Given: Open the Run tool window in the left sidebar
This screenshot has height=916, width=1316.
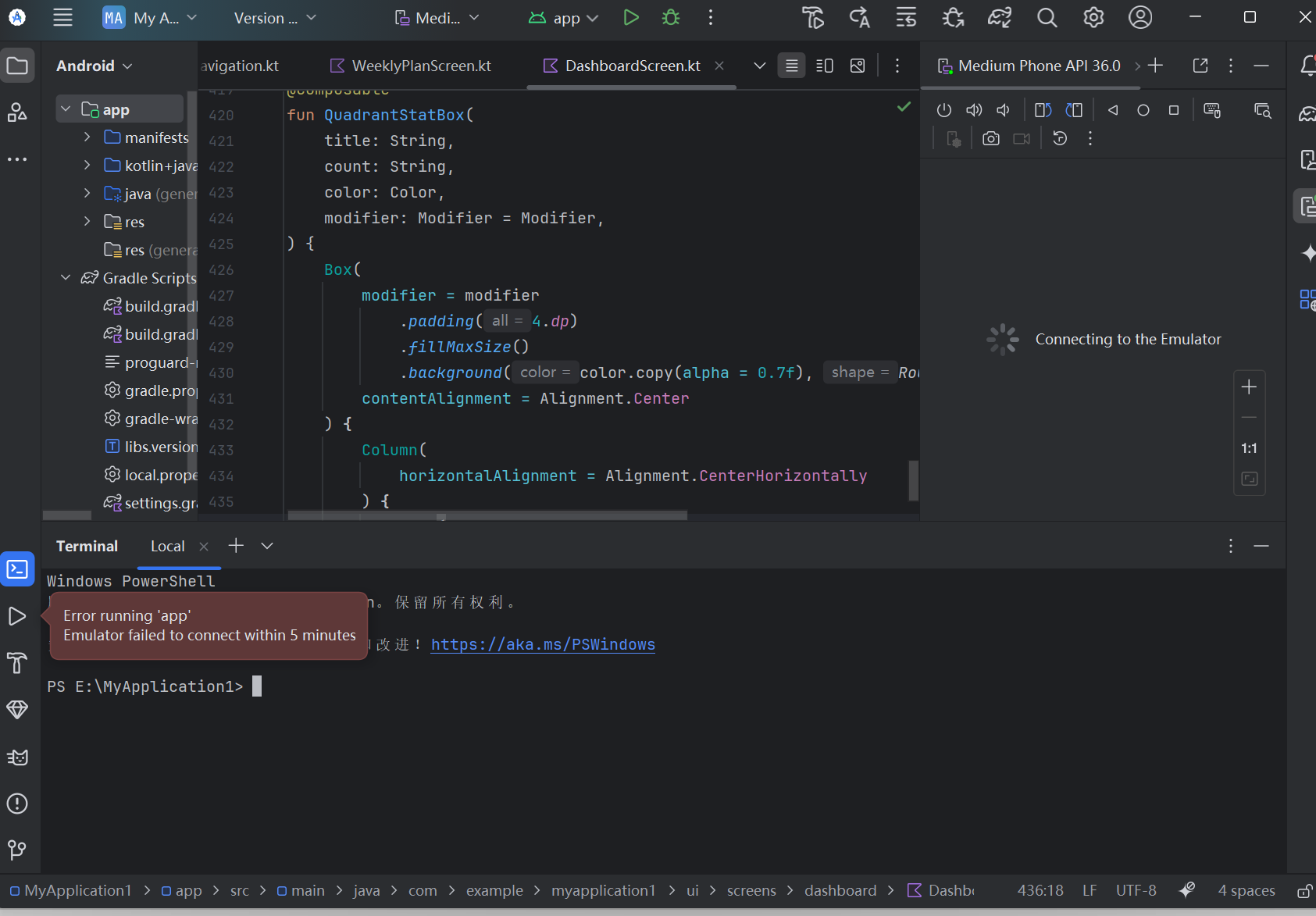Looking at the screenshot, I should (x=17, y=616).
